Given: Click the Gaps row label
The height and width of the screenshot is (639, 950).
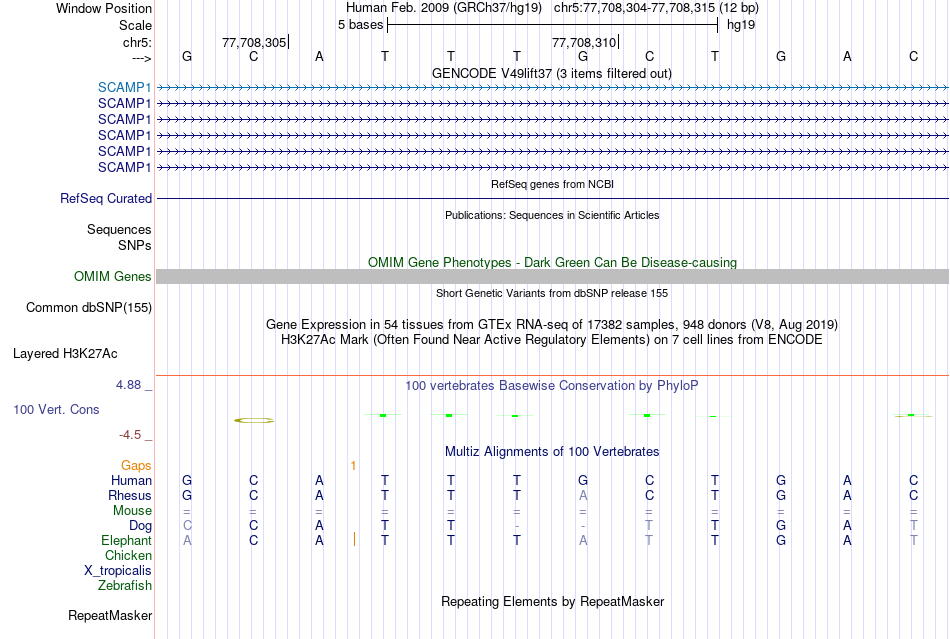Looking at the screenshot, I should 136,465.
